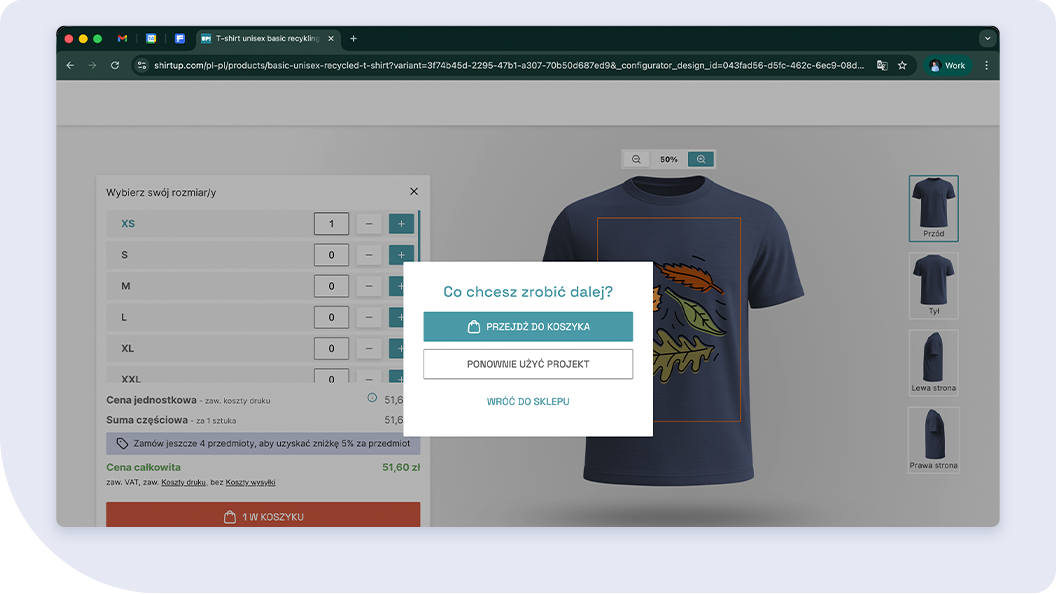The image size is (1056, 594).
Task: Click the 1 W KOSZYKU button
Action: point(263,515)
